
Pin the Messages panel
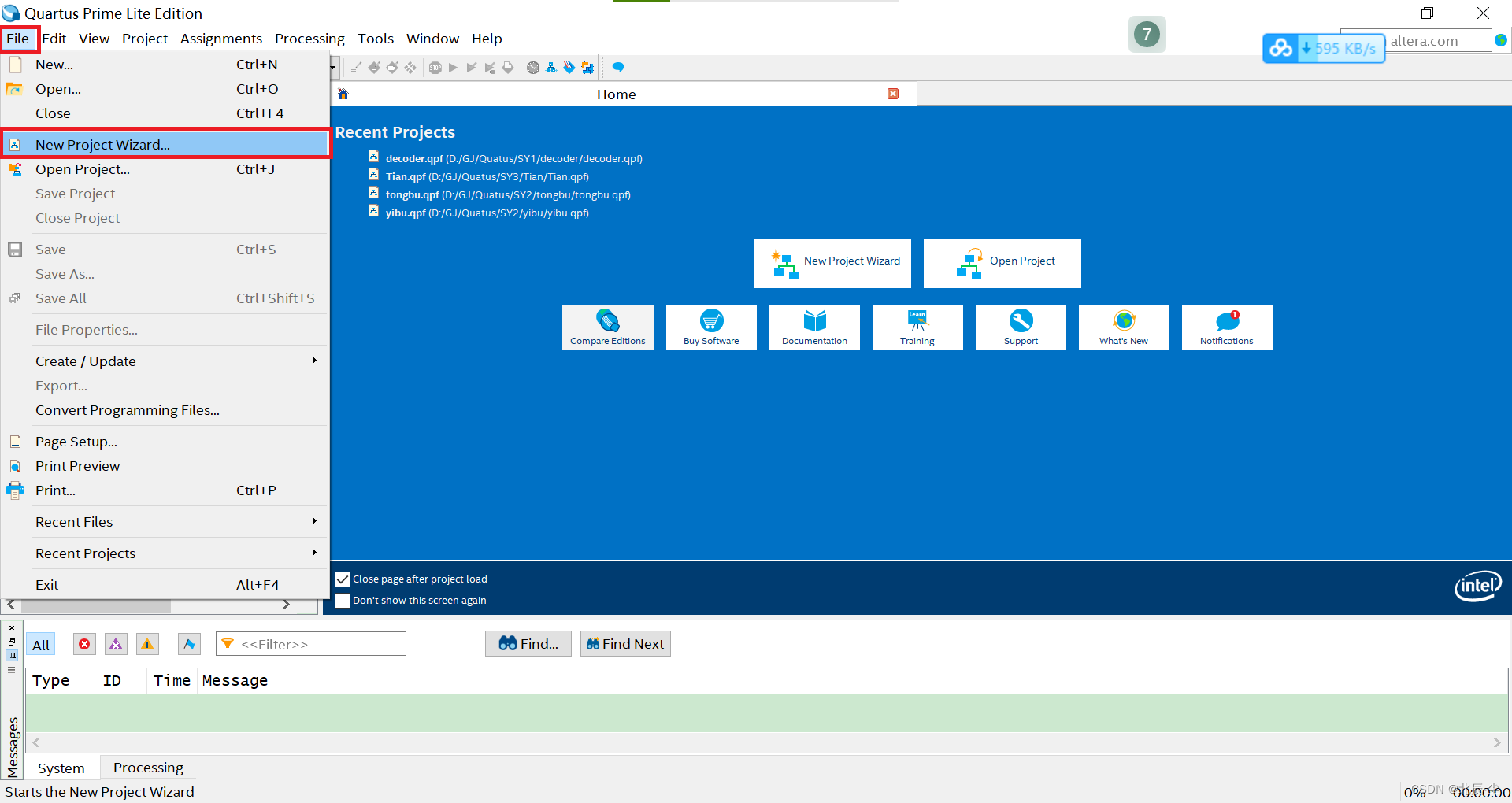point(12,656)
